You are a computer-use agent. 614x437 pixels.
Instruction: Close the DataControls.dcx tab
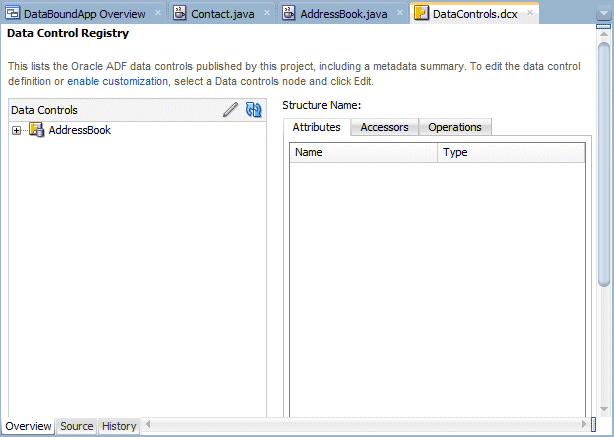click(530, 13)
